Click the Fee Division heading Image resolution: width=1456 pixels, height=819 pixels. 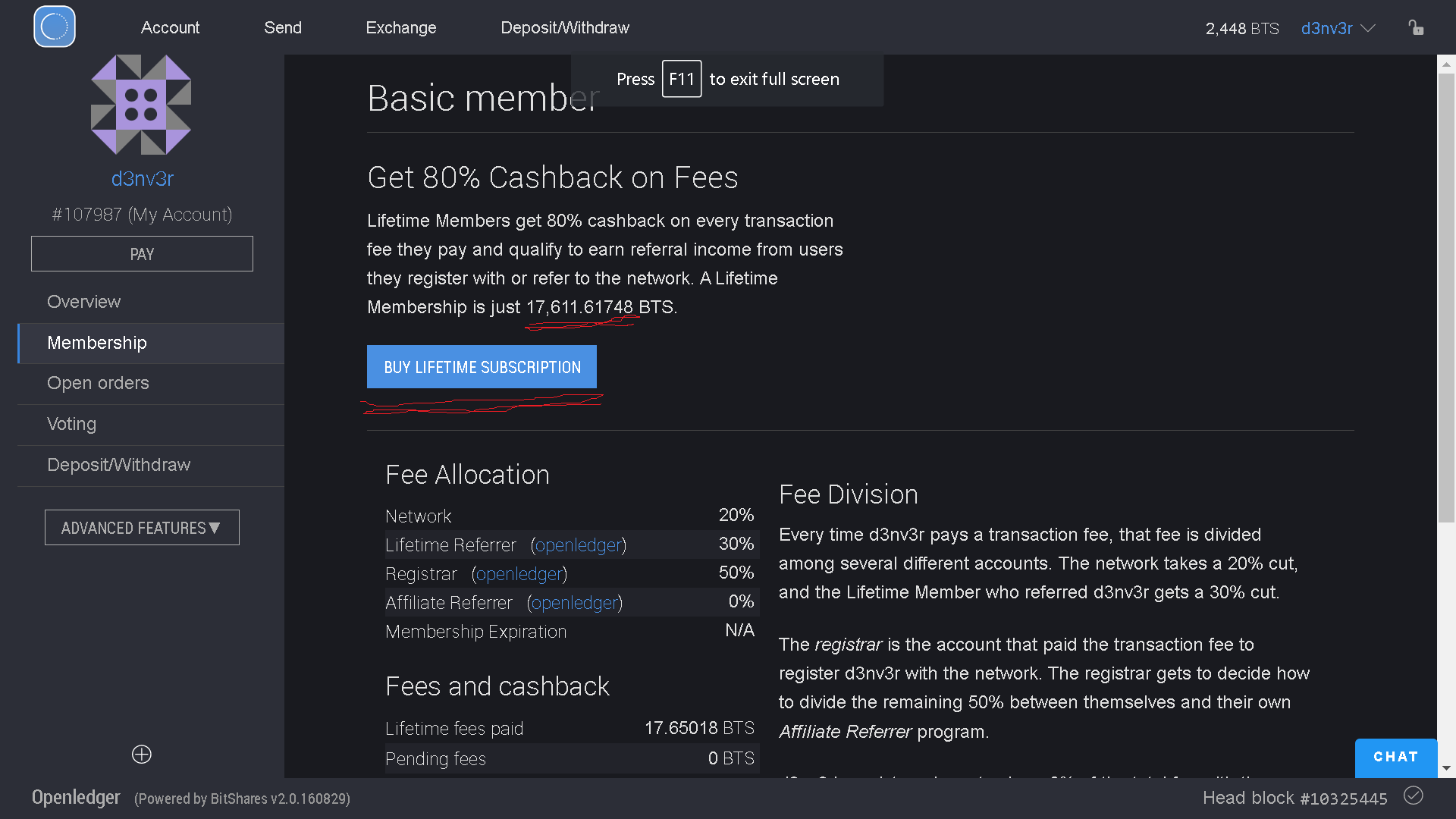point(848,494)
